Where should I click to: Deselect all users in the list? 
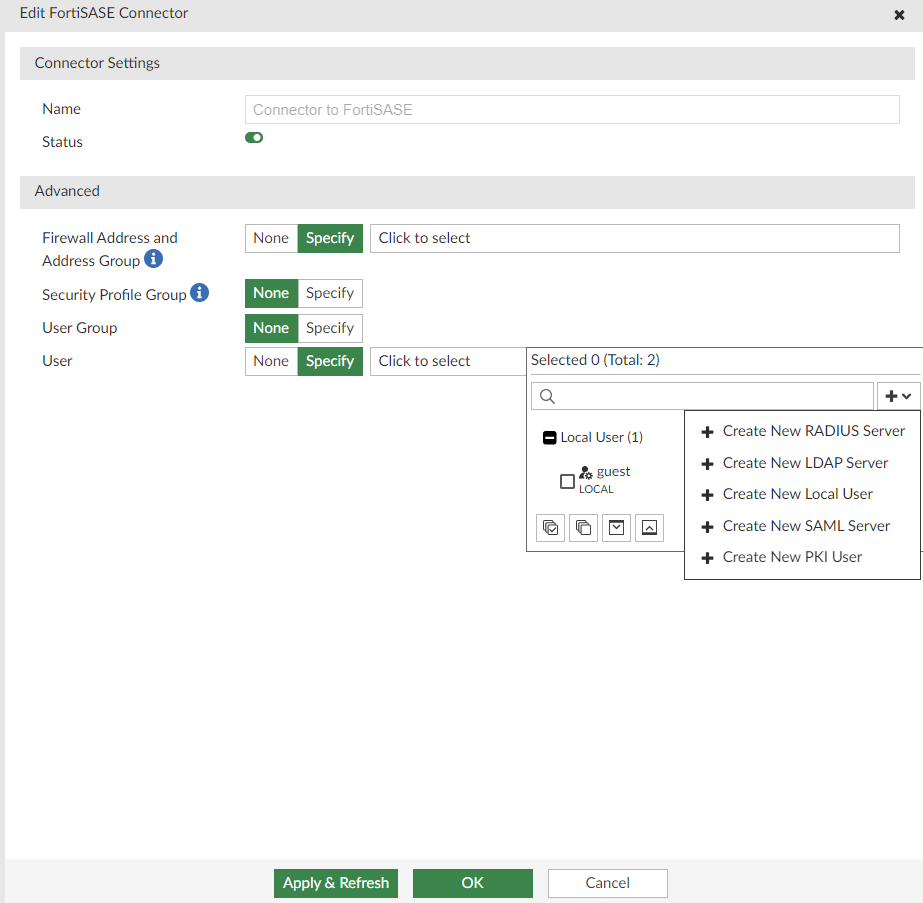(583, 527)
